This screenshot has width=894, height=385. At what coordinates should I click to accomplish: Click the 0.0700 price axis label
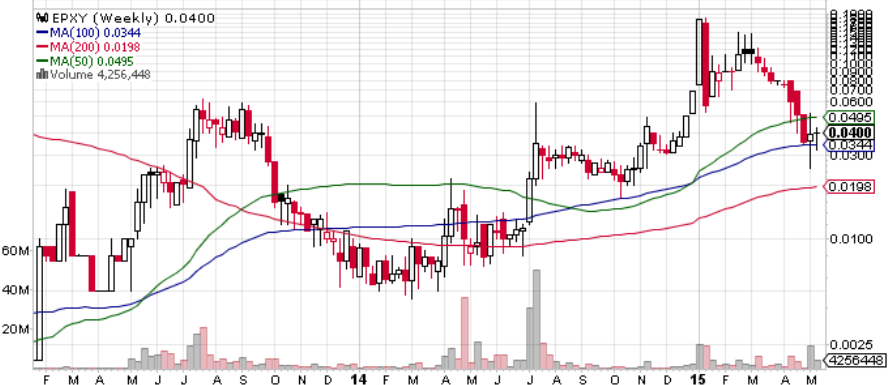[851, 90]
